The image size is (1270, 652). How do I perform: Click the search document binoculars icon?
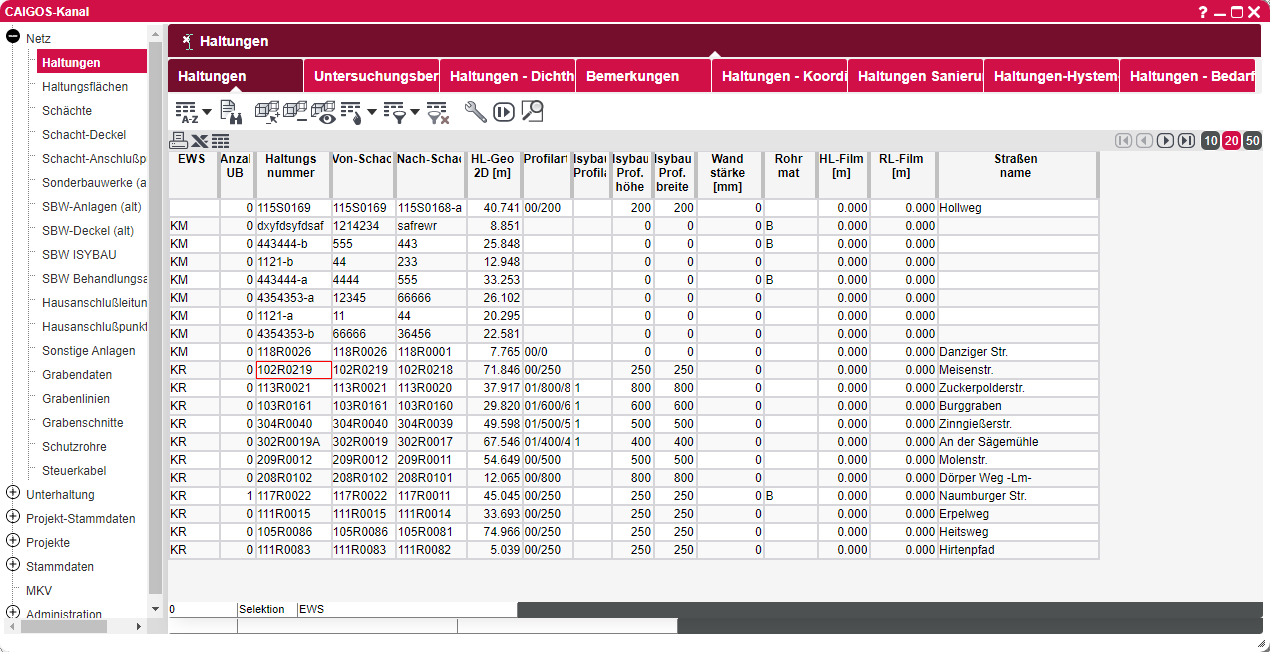tap(231, 112)
